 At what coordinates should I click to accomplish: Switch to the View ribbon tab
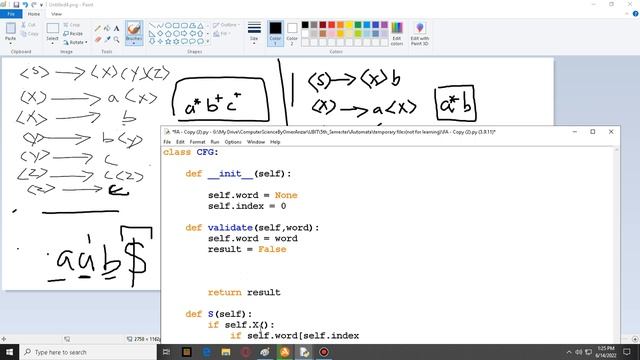[x=56, y=14]
